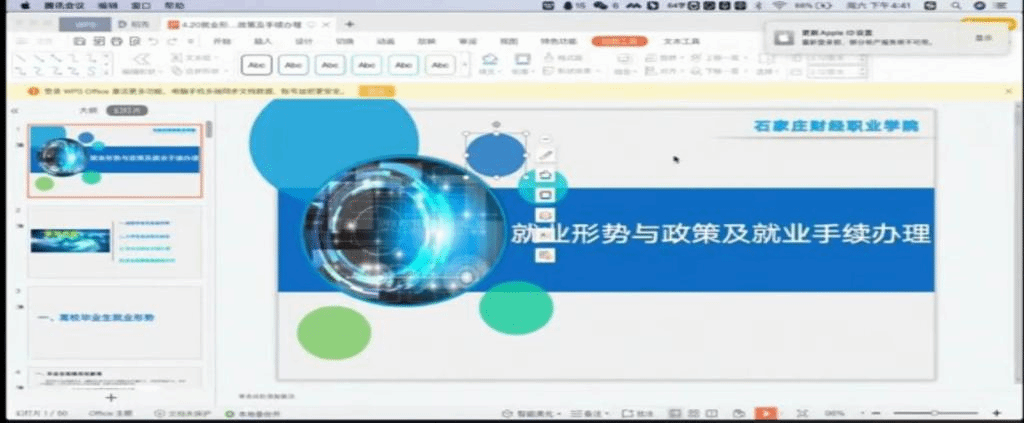Expand the shape style gallery dropdown
1024x423 pixels.
464,65
